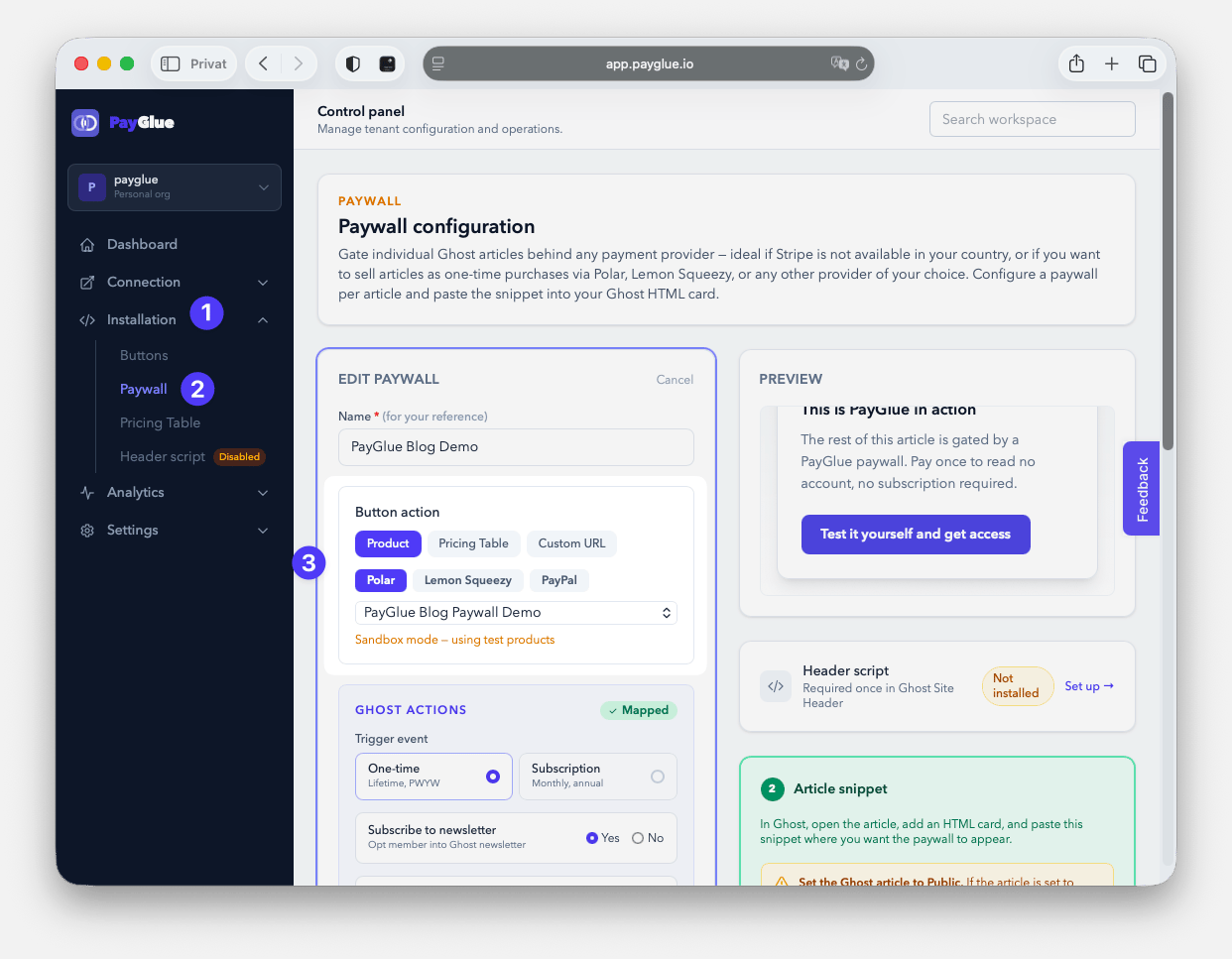Click the Dashboard home icon

87,245
